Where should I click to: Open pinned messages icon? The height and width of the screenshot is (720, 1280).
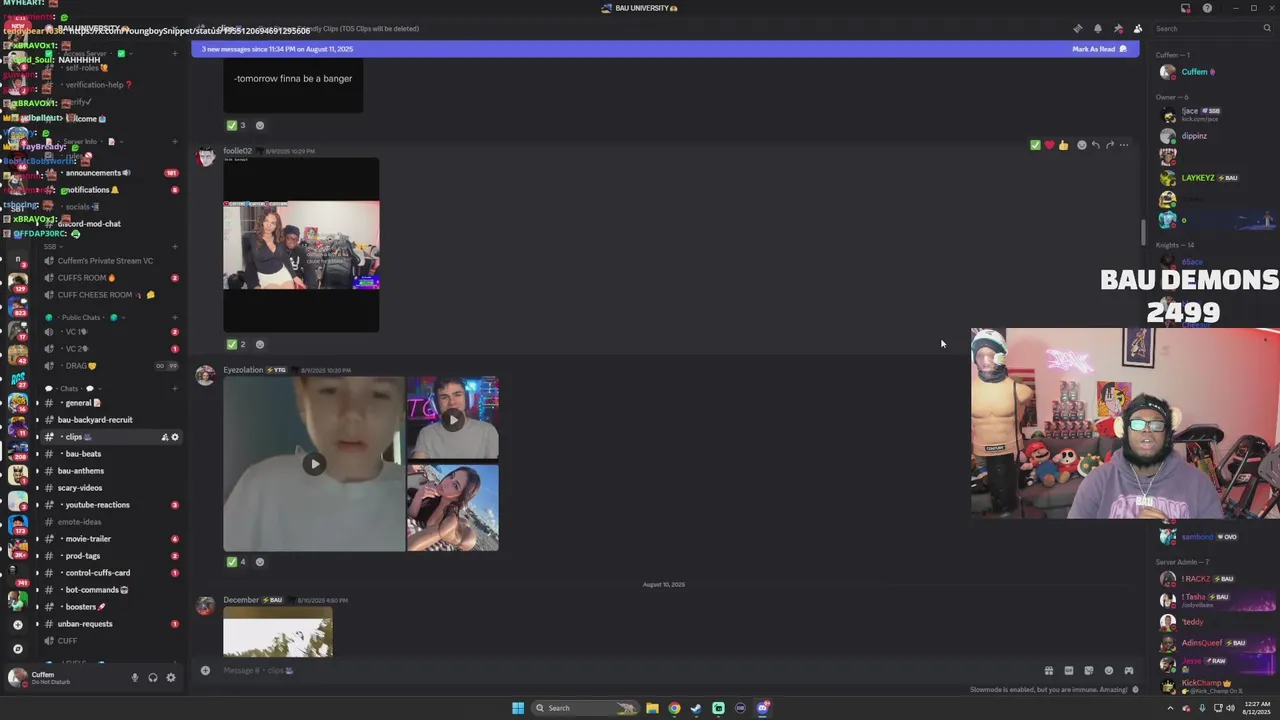1117,29
